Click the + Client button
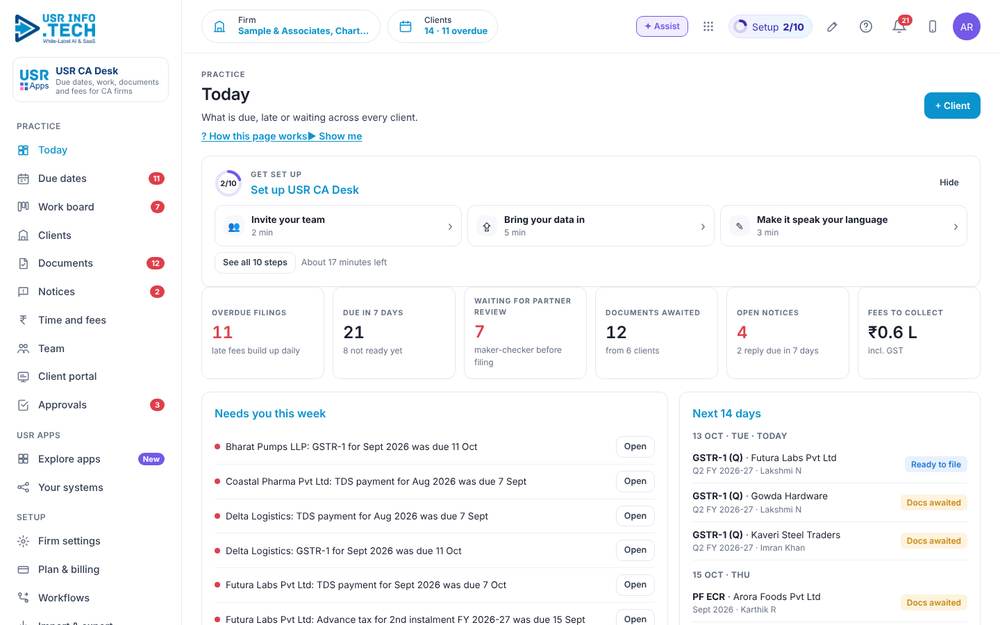1000x625 pixels. coord(952,106)
